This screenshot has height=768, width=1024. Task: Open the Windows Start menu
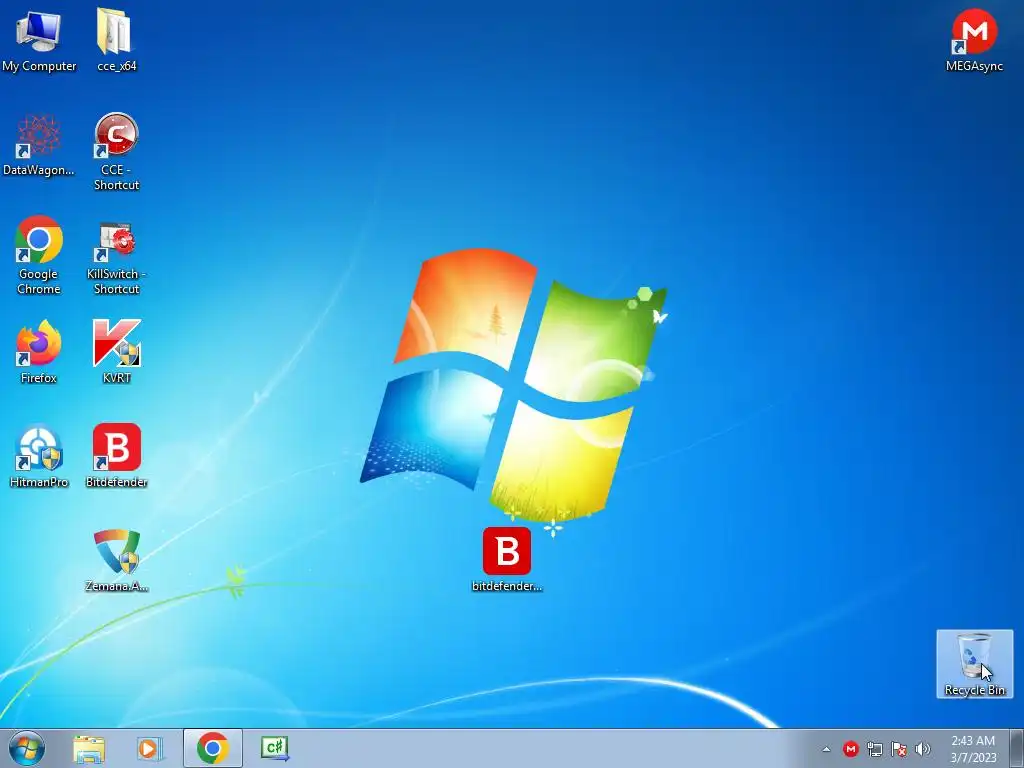27,748
